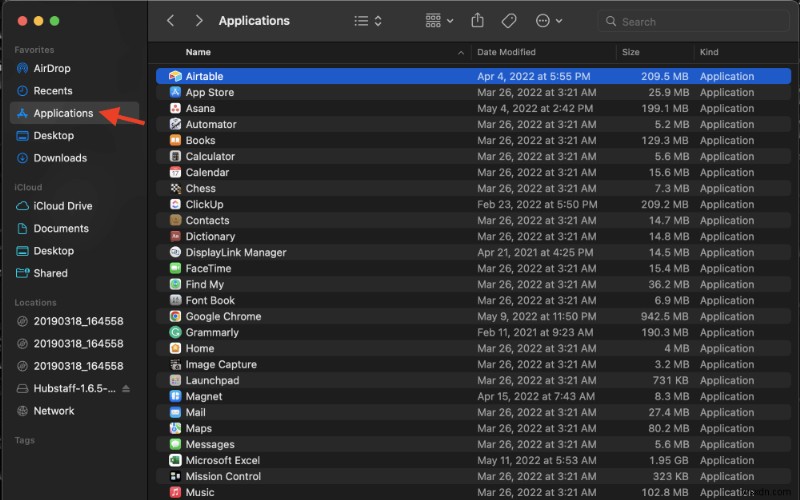Sort by Name column header

click(198, 52)
